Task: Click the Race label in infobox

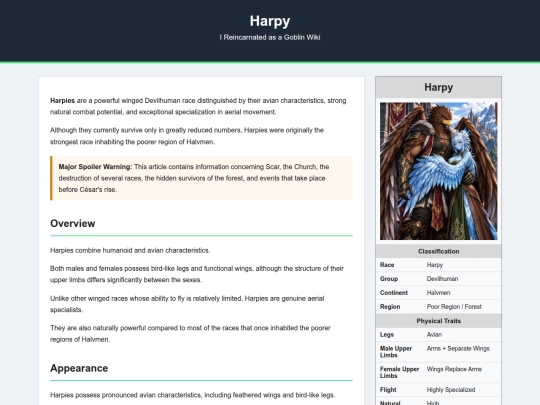Action: (387, 265)
